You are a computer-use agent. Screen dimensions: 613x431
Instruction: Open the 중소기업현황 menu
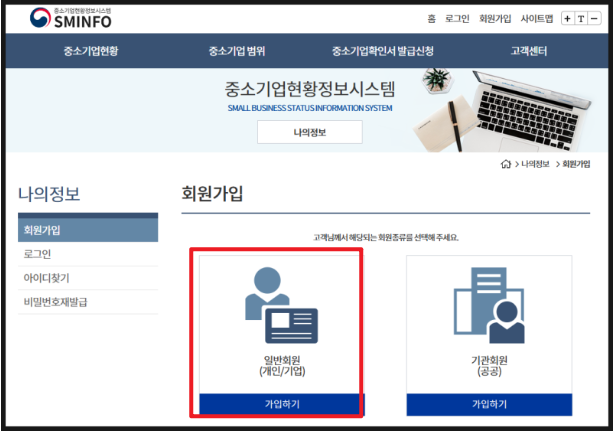pos(91,51)
